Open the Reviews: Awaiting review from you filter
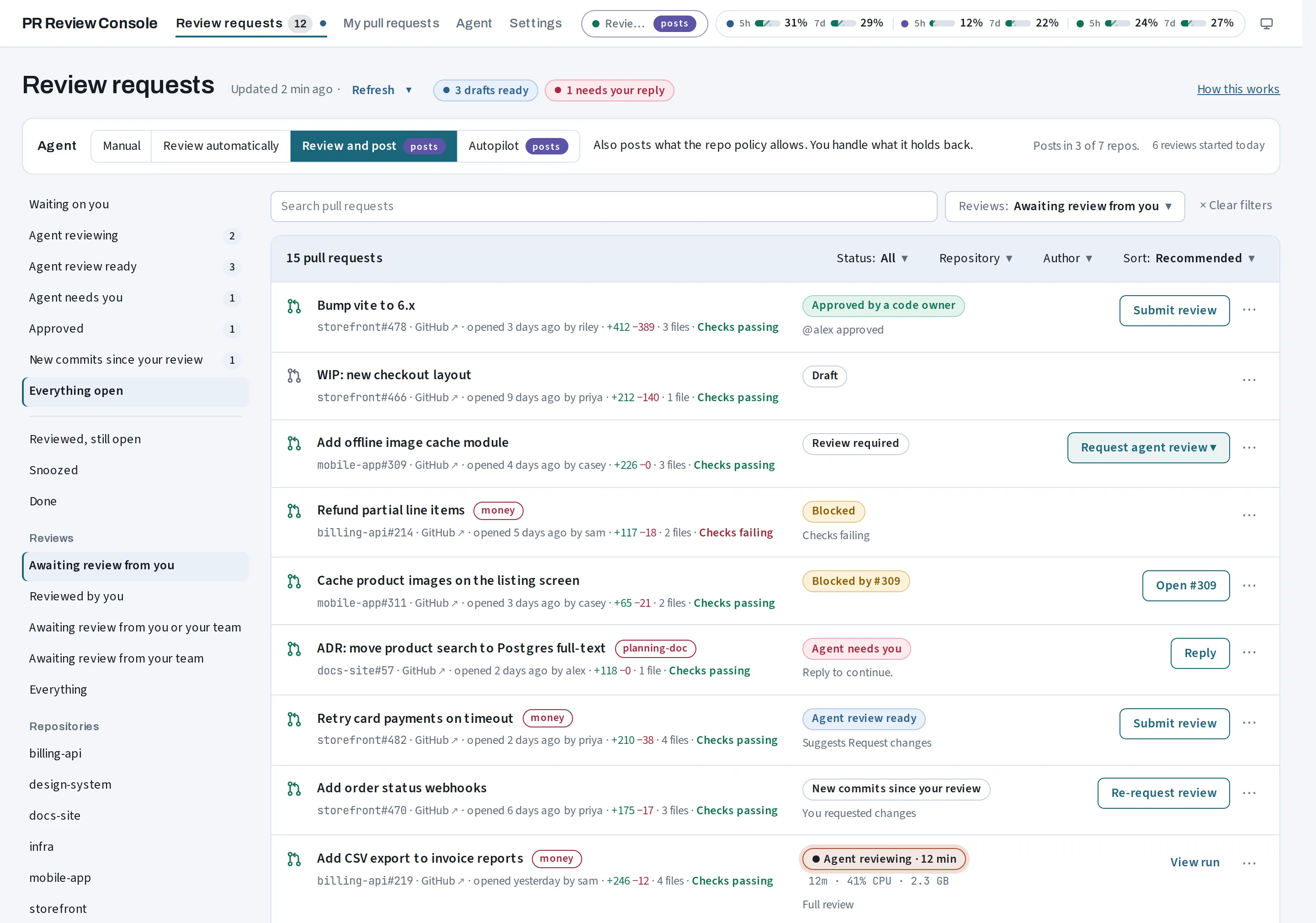Image resolution: width=1316 pixels, height=923 pixels. (x=1064, y=207)
